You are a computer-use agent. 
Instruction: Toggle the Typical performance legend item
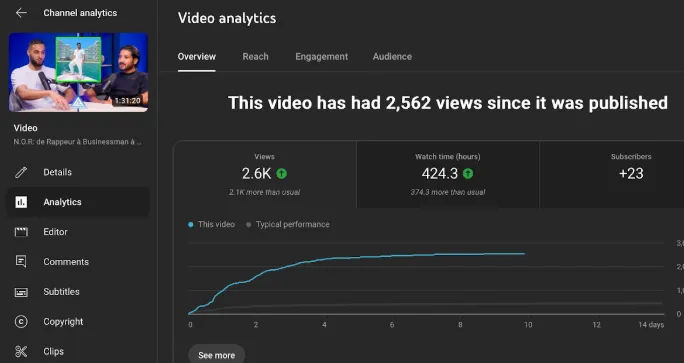(x=288, y=224)
